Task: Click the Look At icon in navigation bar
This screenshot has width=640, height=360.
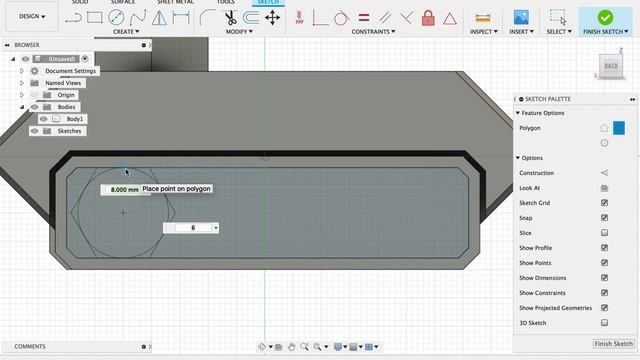Action: 278,347
